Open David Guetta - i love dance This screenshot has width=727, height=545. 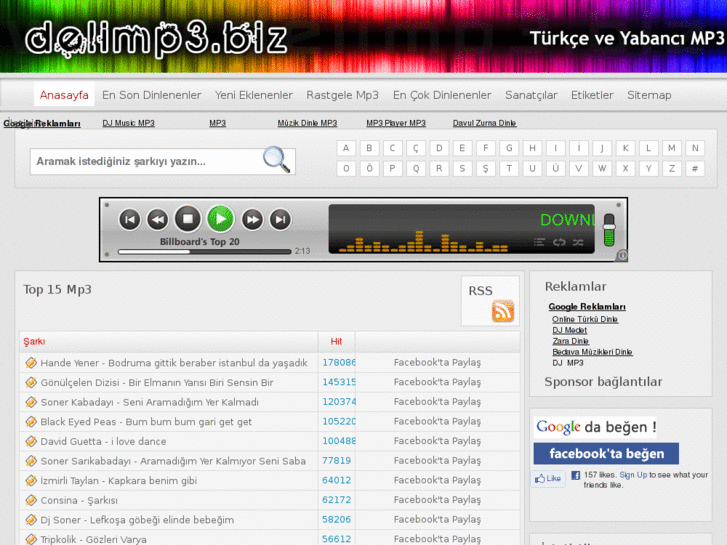[x=103, y=441]
